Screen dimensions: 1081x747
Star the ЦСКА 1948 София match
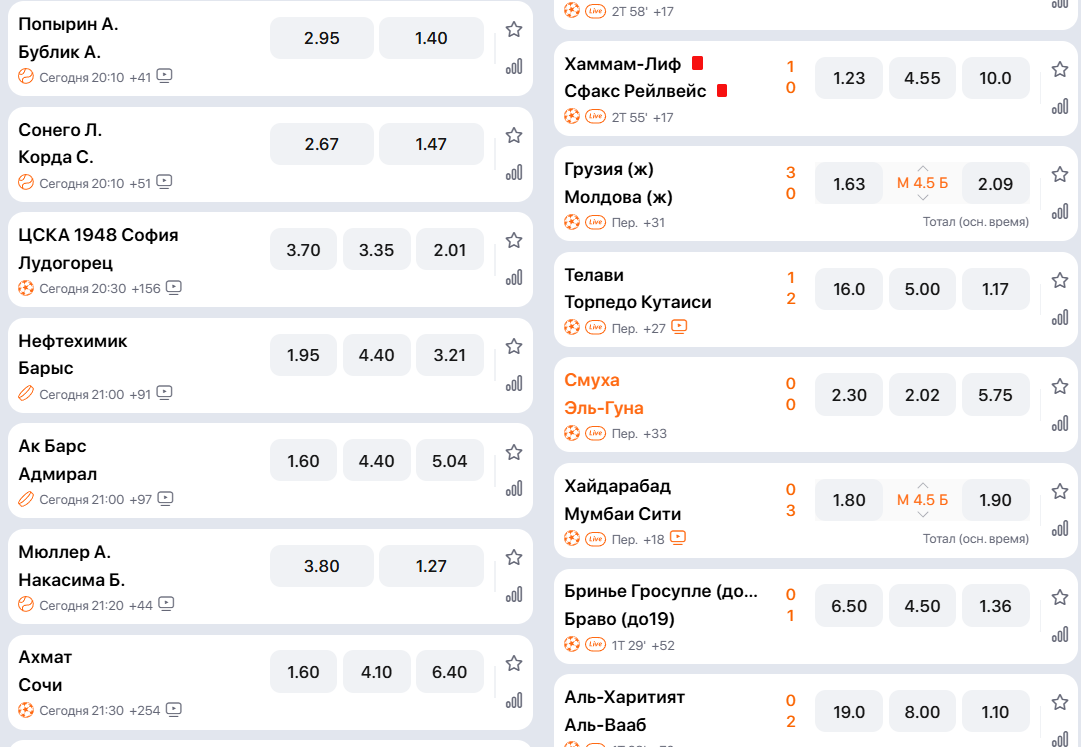click(x=514, y=241)
